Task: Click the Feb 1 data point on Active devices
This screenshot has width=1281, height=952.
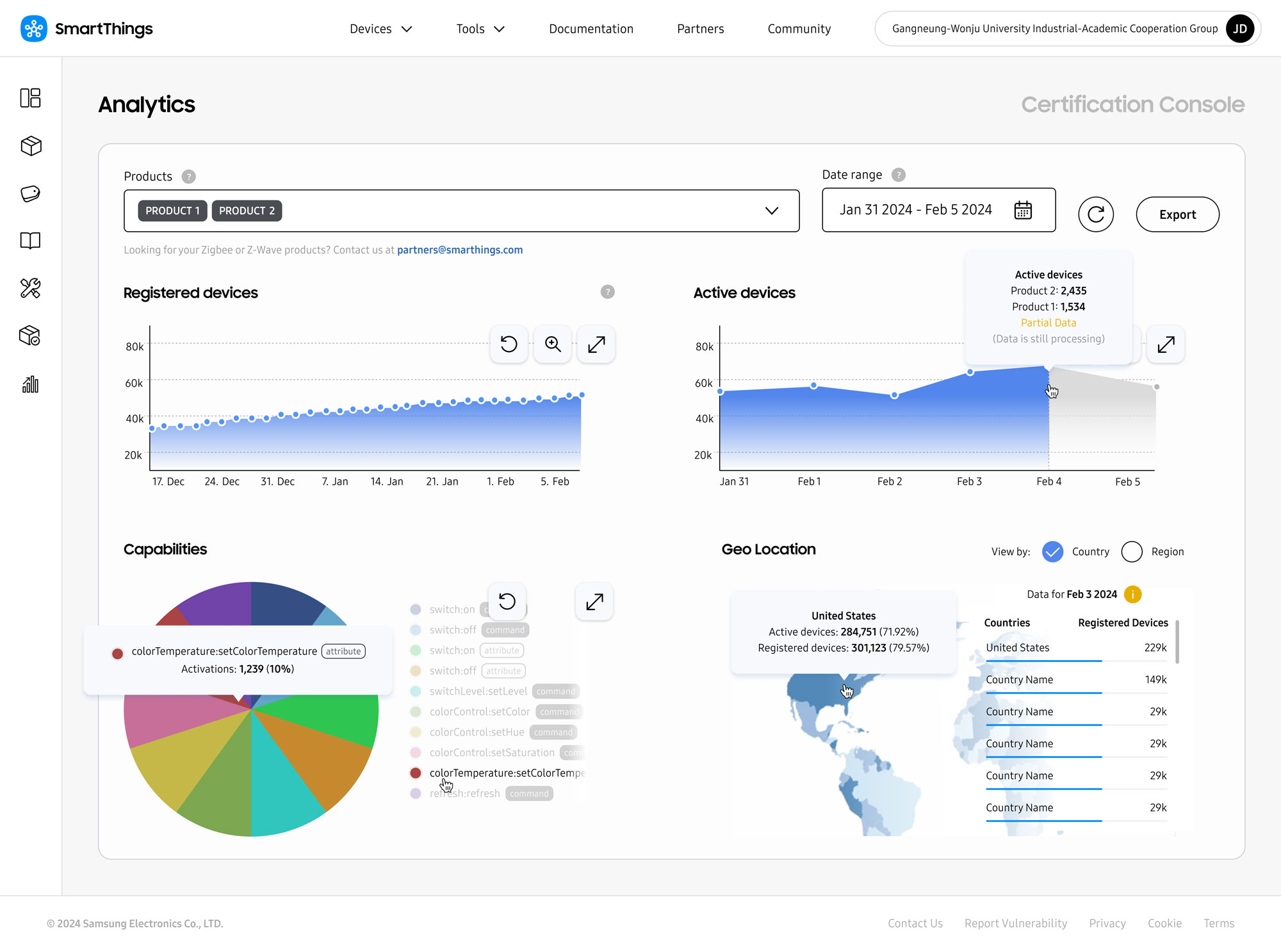Action: click(x=813, y=385)
